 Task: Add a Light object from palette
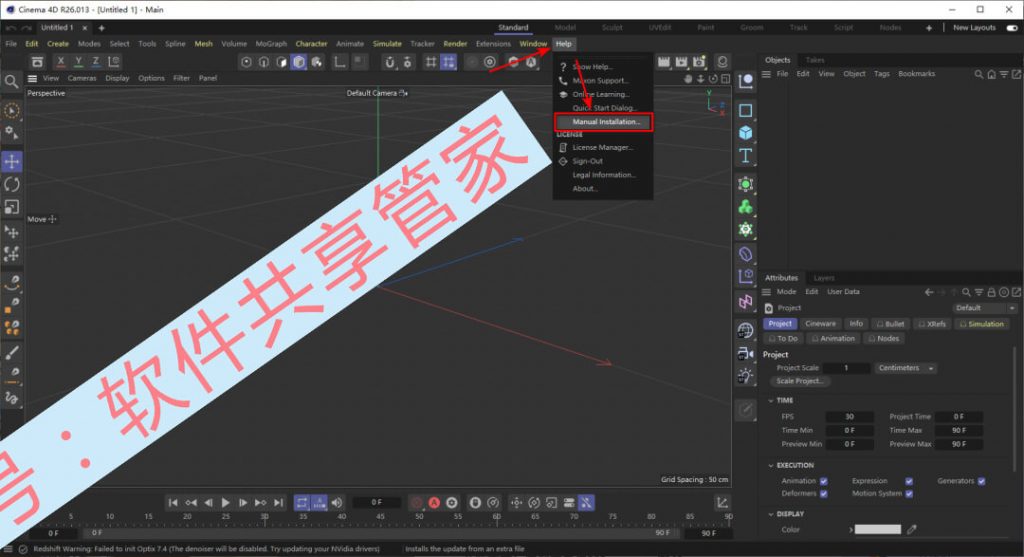point(745,375)
